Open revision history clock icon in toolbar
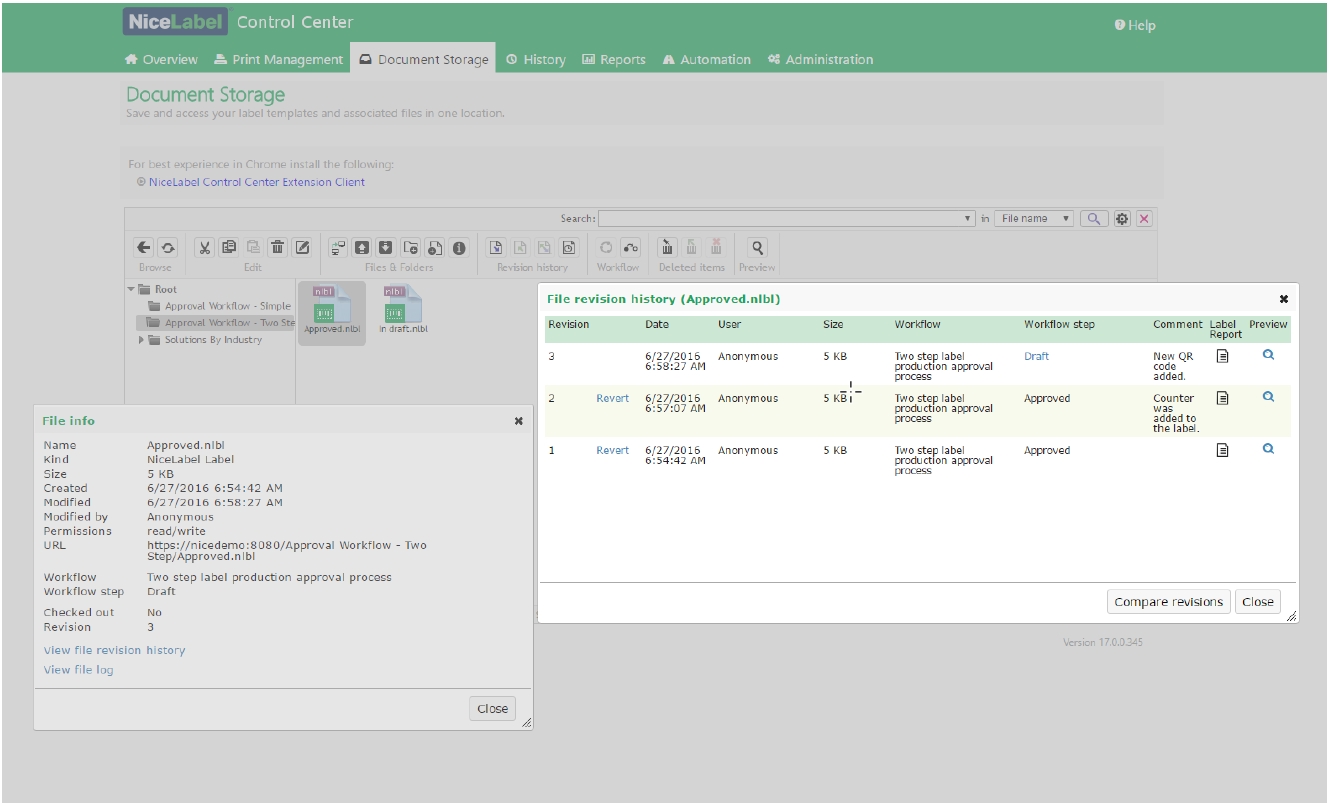Image resolution: width=1331 pixels, height=803 pixels. coord(568,248)
